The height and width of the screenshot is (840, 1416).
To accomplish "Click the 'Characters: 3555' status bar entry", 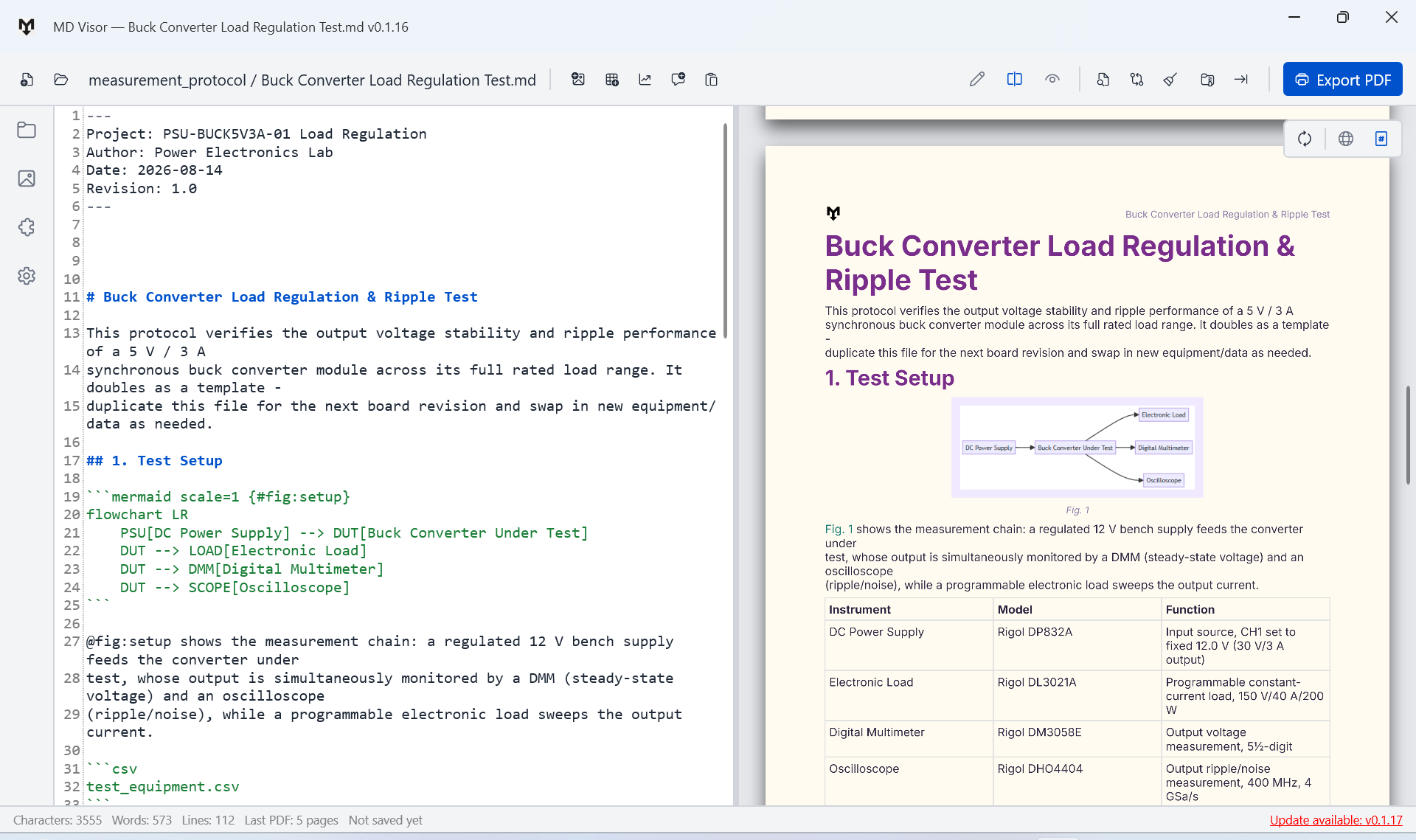I will [x=58, y=820].
